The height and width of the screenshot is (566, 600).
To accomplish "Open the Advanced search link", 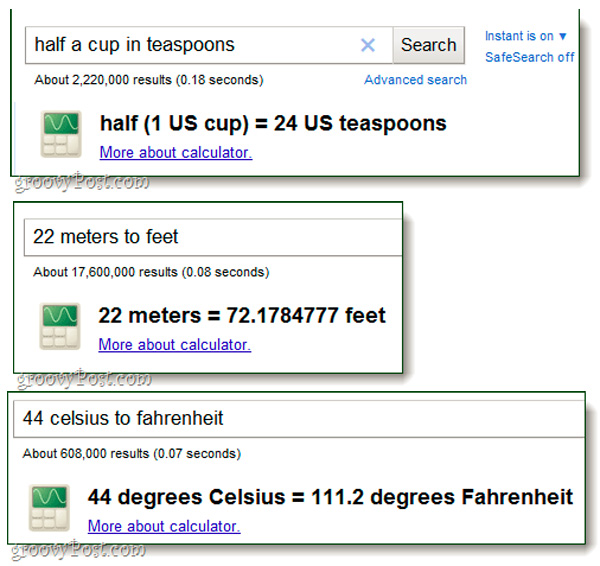I will (415, 80).
